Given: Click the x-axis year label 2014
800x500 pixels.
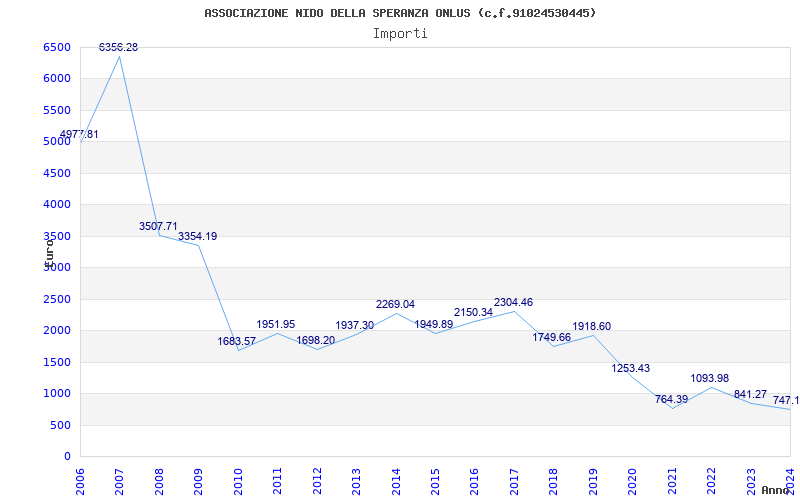Looking at the screenshot, I should 396,482.
